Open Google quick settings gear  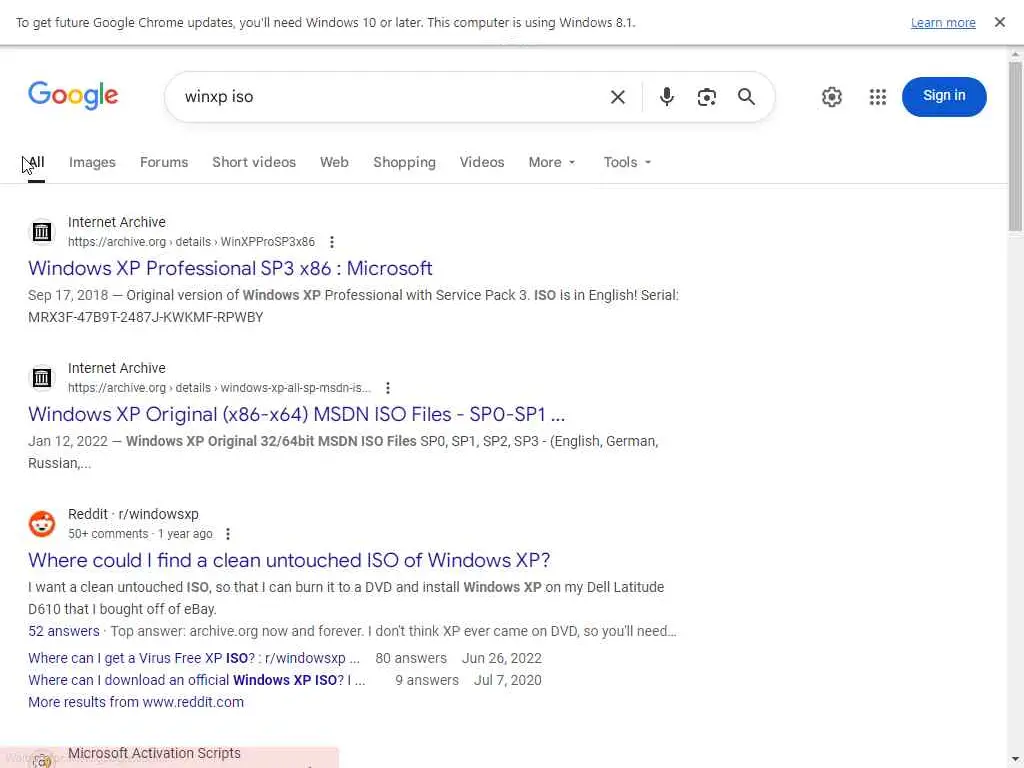click(832, 97)
